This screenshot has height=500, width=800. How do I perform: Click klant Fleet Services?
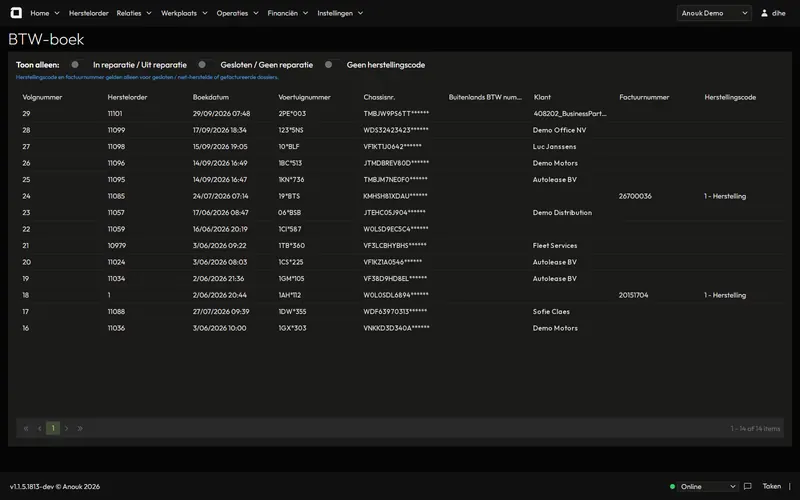pos(555,245)
